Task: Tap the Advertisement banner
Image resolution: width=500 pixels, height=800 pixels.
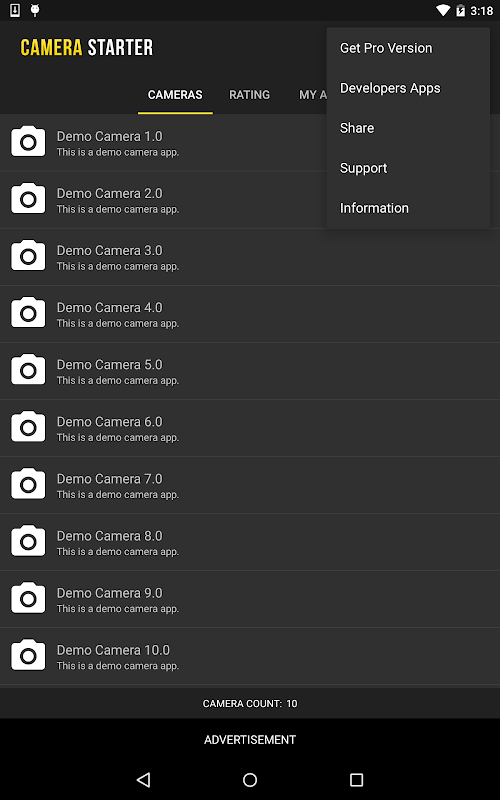Action: point(250,740)
